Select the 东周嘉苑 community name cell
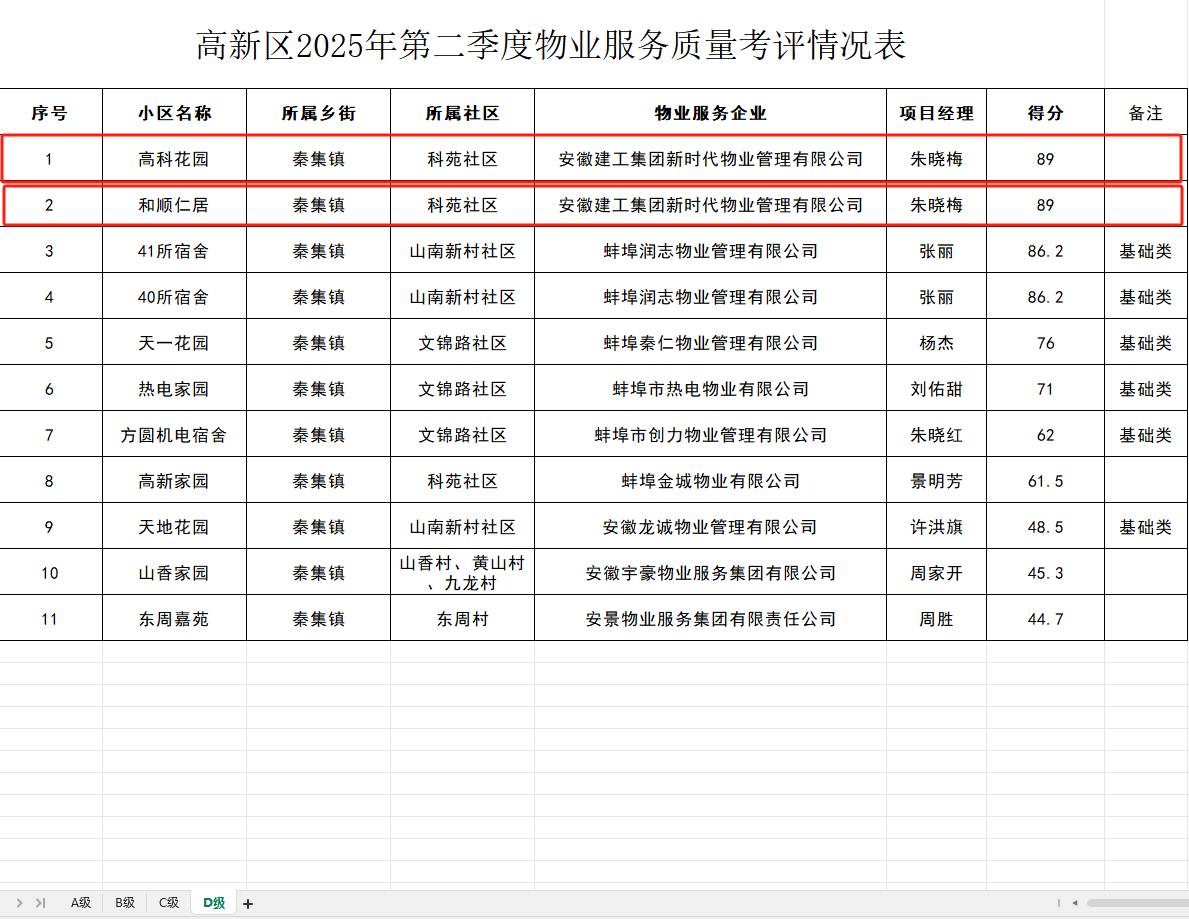The width and height of the screenshot is (1189, 919). 174,618
